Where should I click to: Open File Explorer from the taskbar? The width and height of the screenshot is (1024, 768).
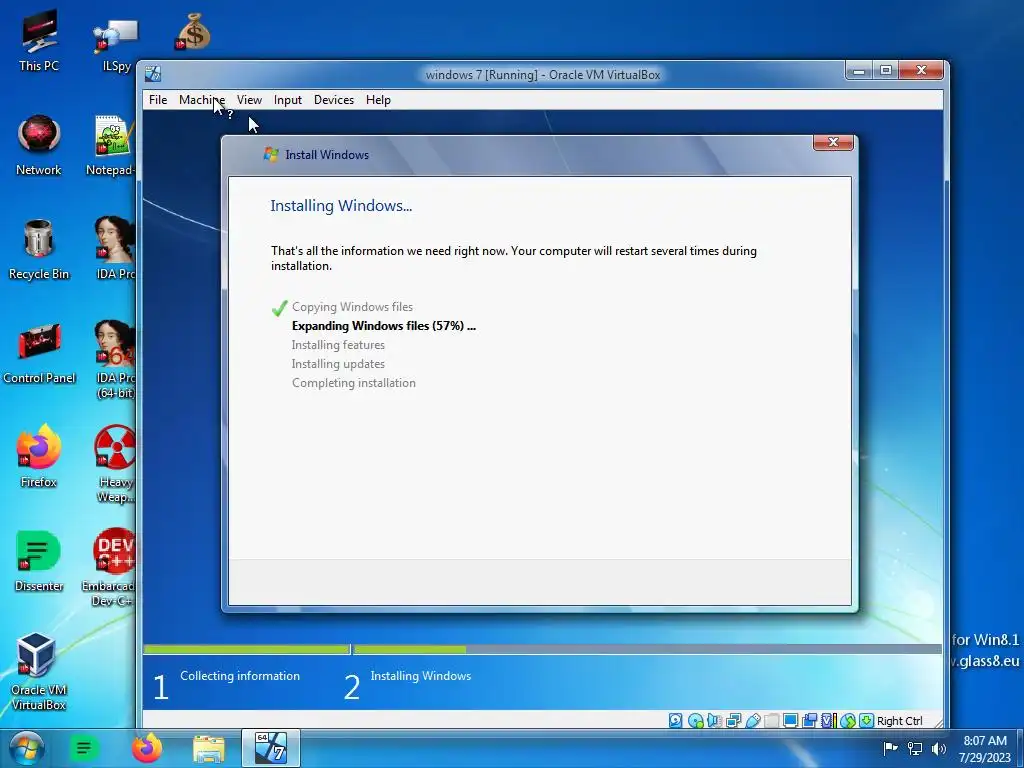pyautogui.click(x=208, y=748)
